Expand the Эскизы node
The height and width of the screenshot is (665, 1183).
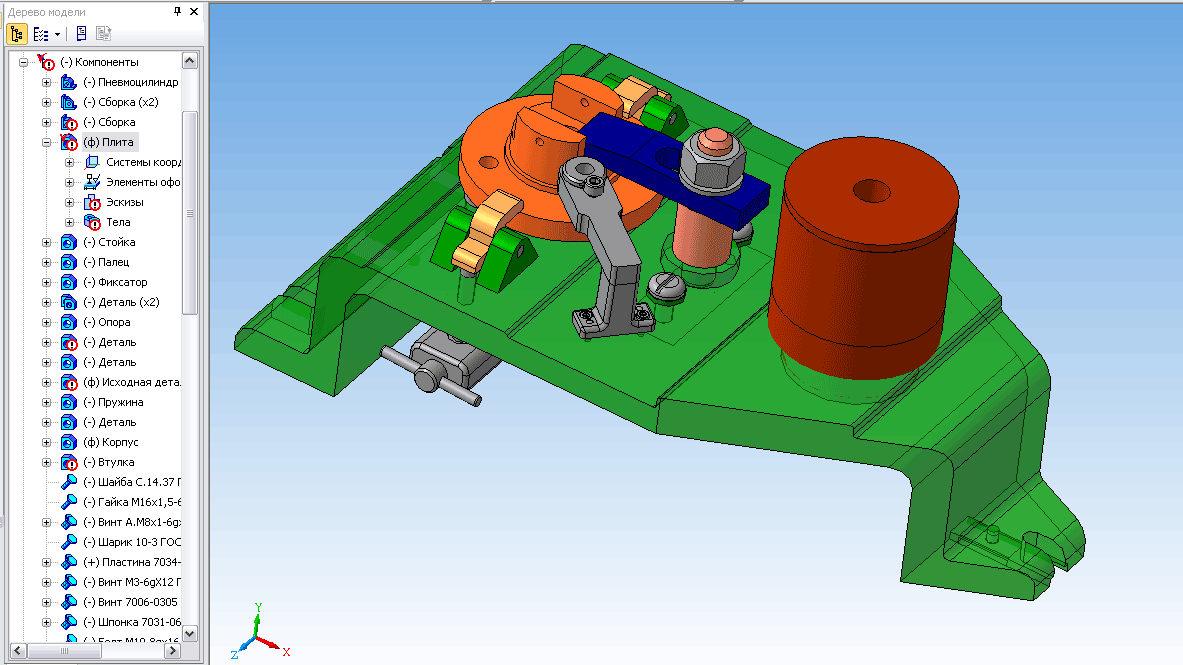(69, 202)
